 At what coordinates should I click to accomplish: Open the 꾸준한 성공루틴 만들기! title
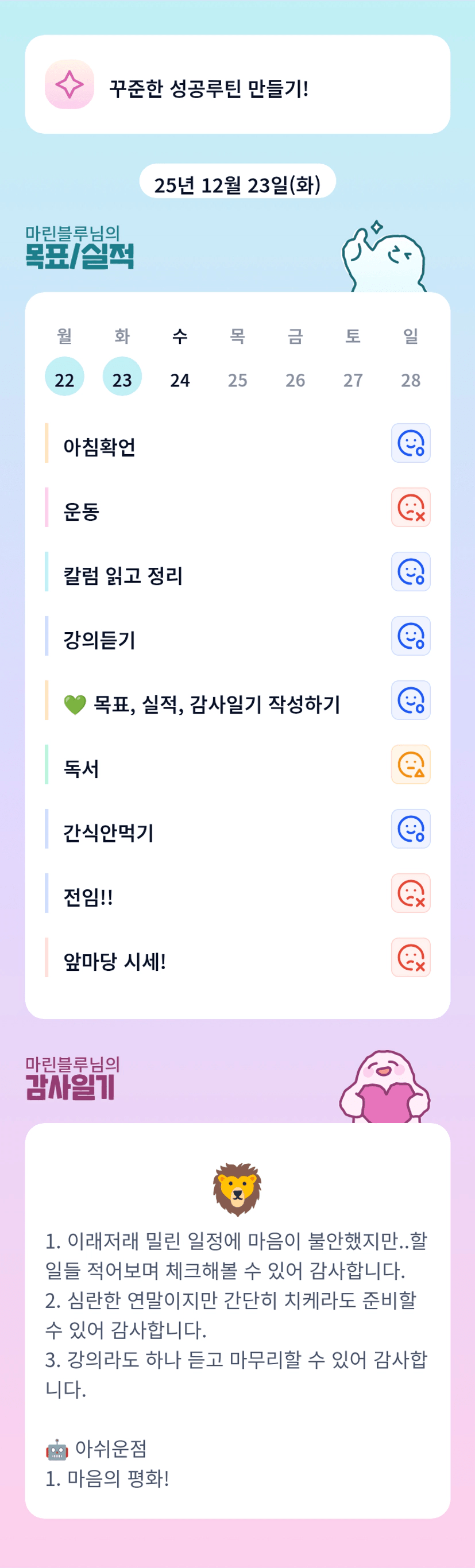pos(208,89)
